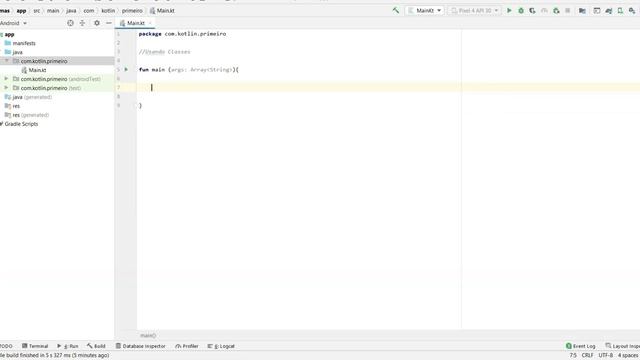The width and height of the screenshot is (640, 360).
Task: Click the 'main' breadcrumb
Action: pyautogui.click(x=53, y=11)
